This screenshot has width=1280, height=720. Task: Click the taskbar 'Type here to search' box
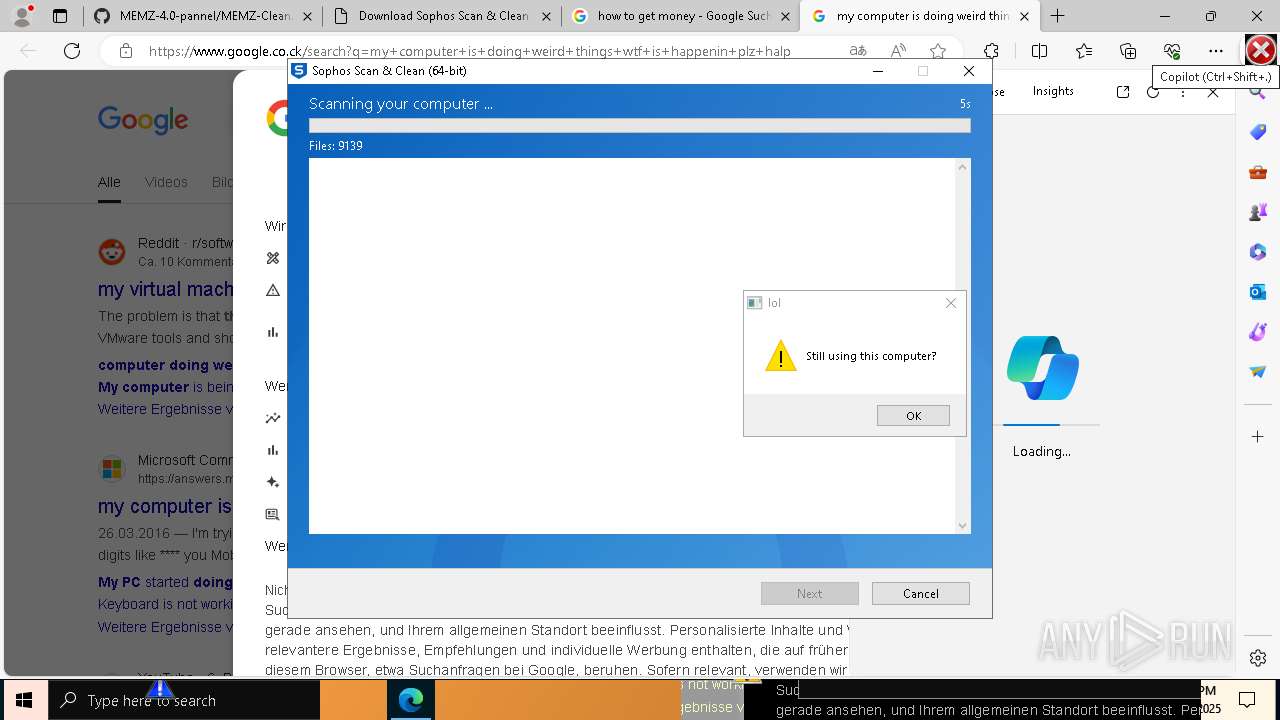[x=185, y=700]
